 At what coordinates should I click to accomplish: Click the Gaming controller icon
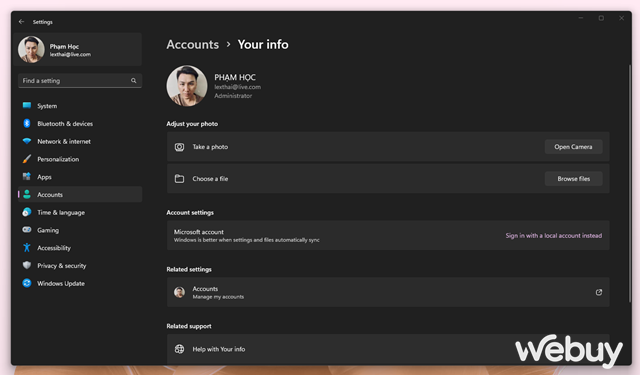pyautogui.click(x=27, y=230)
